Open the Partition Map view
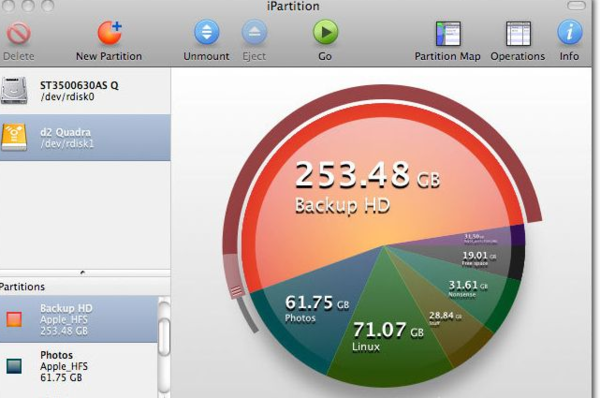 pyautogui.click(x=448, y=33)
